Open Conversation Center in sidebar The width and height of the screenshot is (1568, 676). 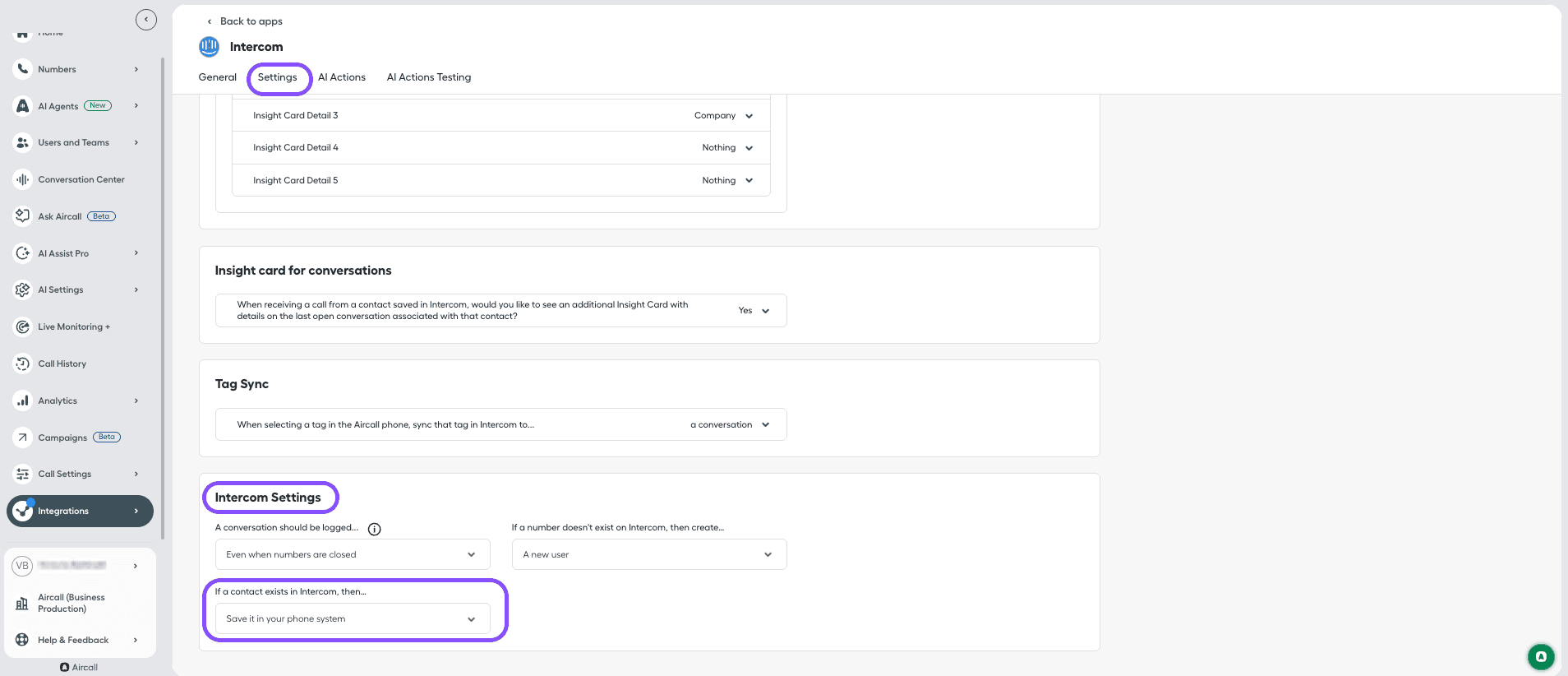(x=80, y=179)
